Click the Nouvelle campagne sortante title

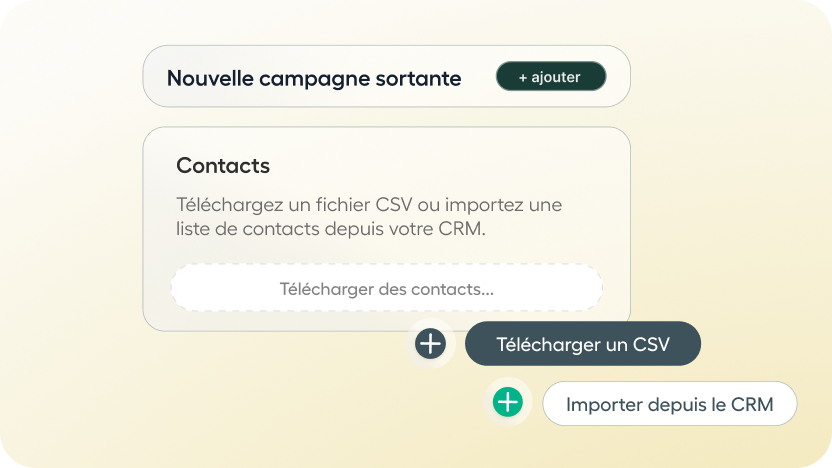pyautogui.click(x=314, y=79)
